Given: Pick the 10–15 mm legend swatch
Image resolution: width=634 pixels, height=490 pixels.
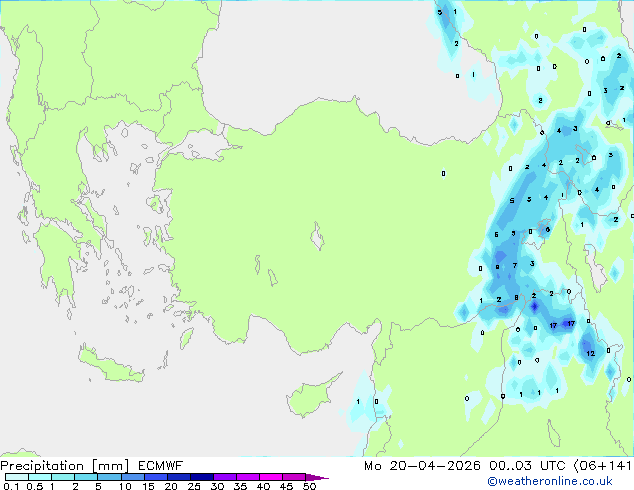Looking at the screenshot, I should point(132,477).
